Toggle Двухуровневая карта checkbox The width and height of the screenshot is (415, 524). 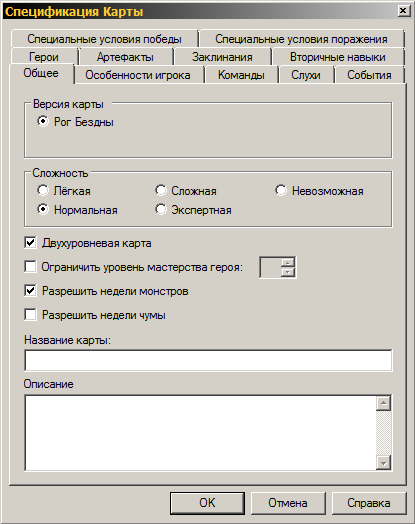tap(30, 243)
